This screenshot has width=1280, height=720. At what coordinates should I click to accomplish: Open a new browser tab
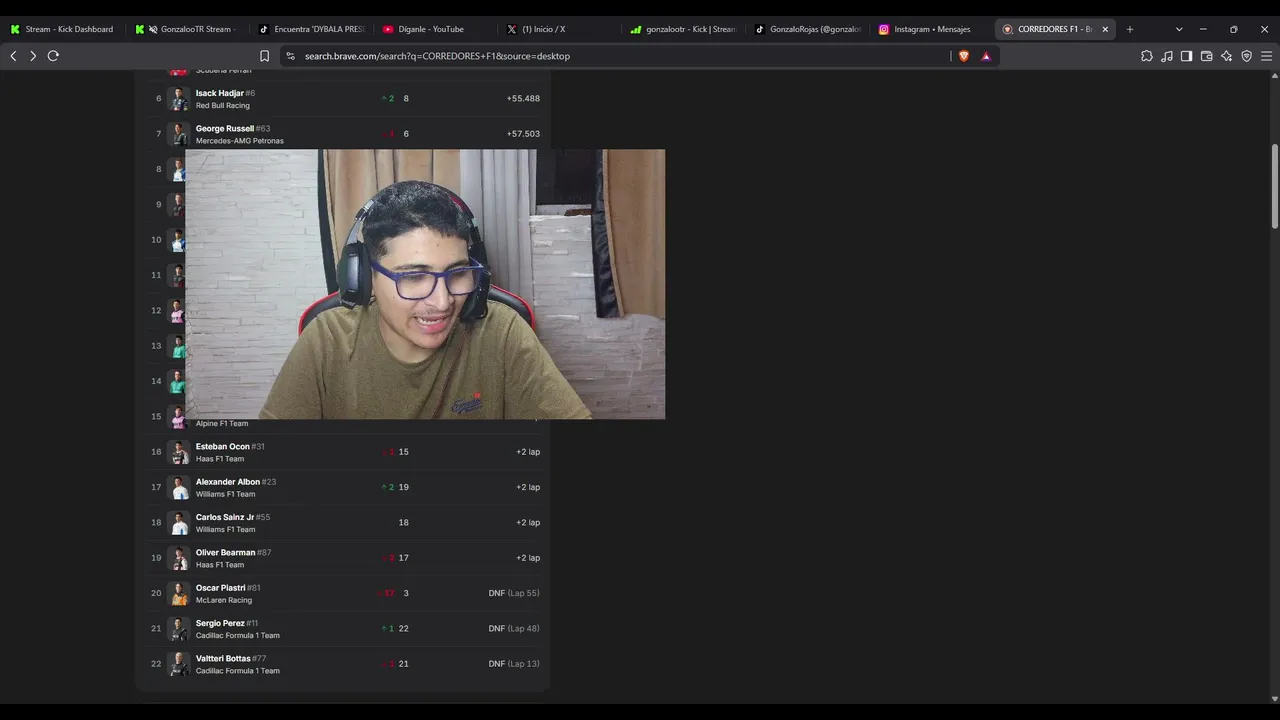click(1130, 29)
